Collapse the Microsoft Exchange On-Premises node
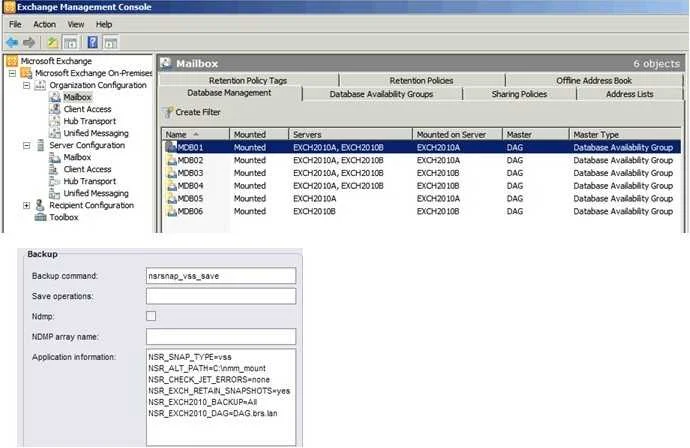 [x=12, y=73]
